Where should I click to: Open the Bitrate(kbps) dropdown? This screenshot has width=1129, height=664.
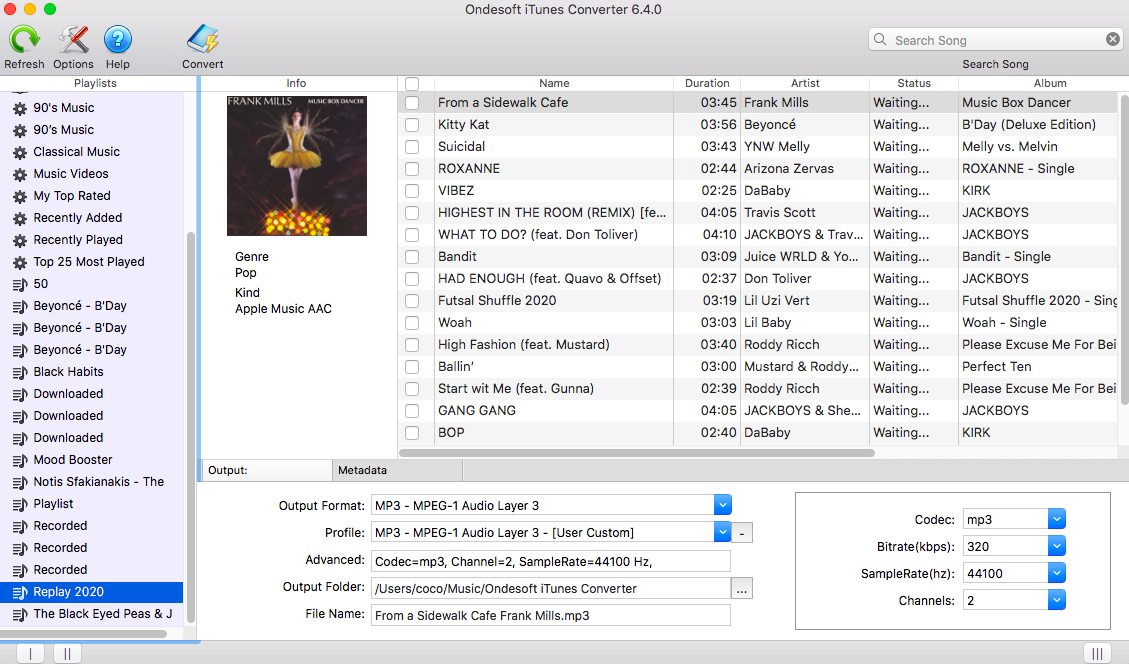(1056, 547)
